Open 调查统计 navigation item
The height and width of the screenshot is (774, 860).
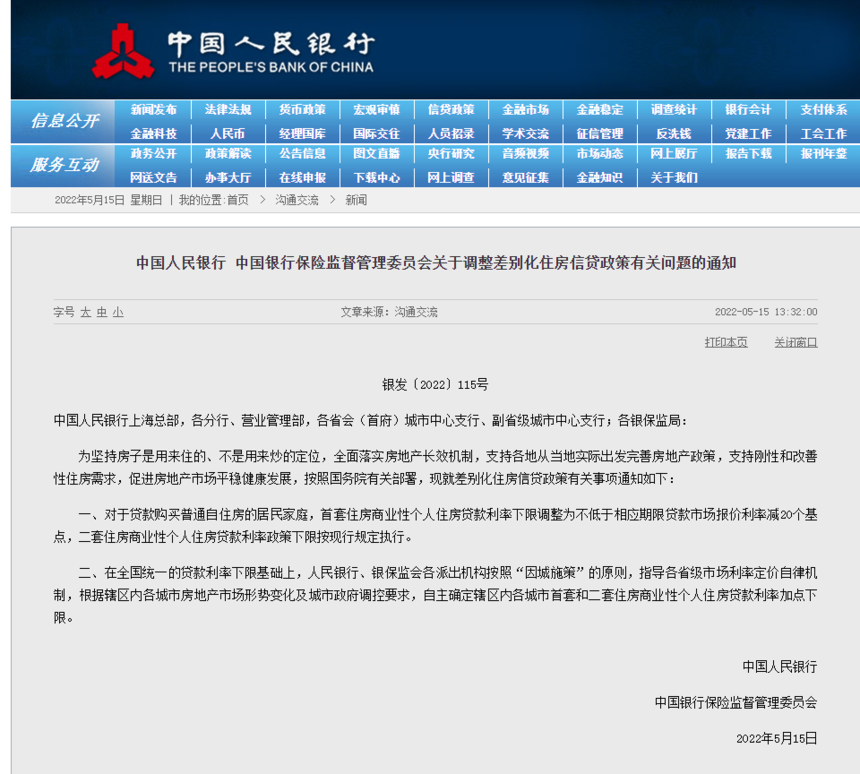(674, 110)
